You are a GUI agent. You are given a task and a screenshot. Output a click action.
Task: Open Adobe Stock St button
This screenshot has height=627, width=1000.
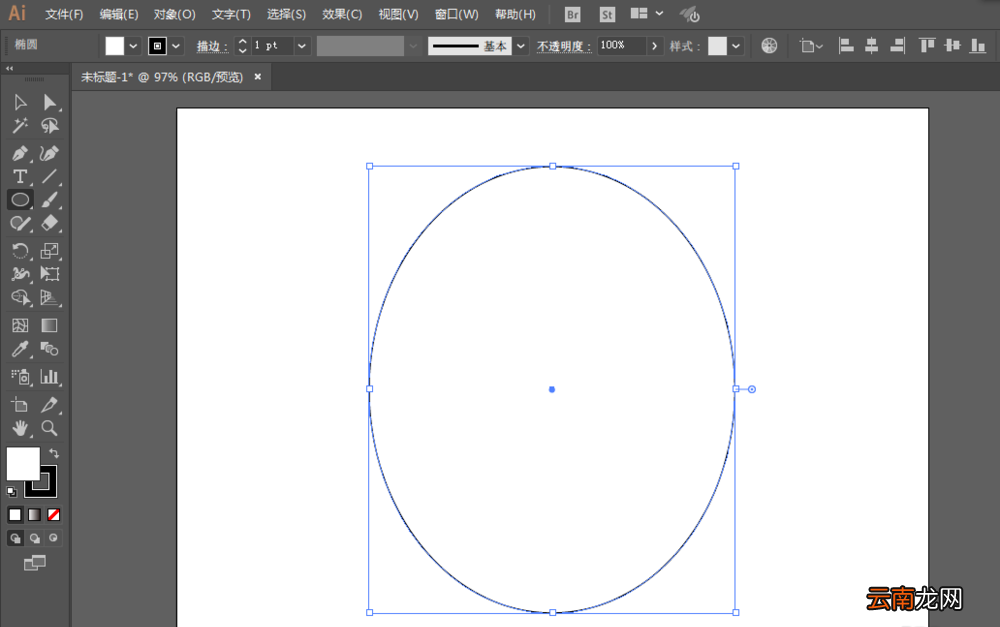pyautogui.click(x=607, y=14)
